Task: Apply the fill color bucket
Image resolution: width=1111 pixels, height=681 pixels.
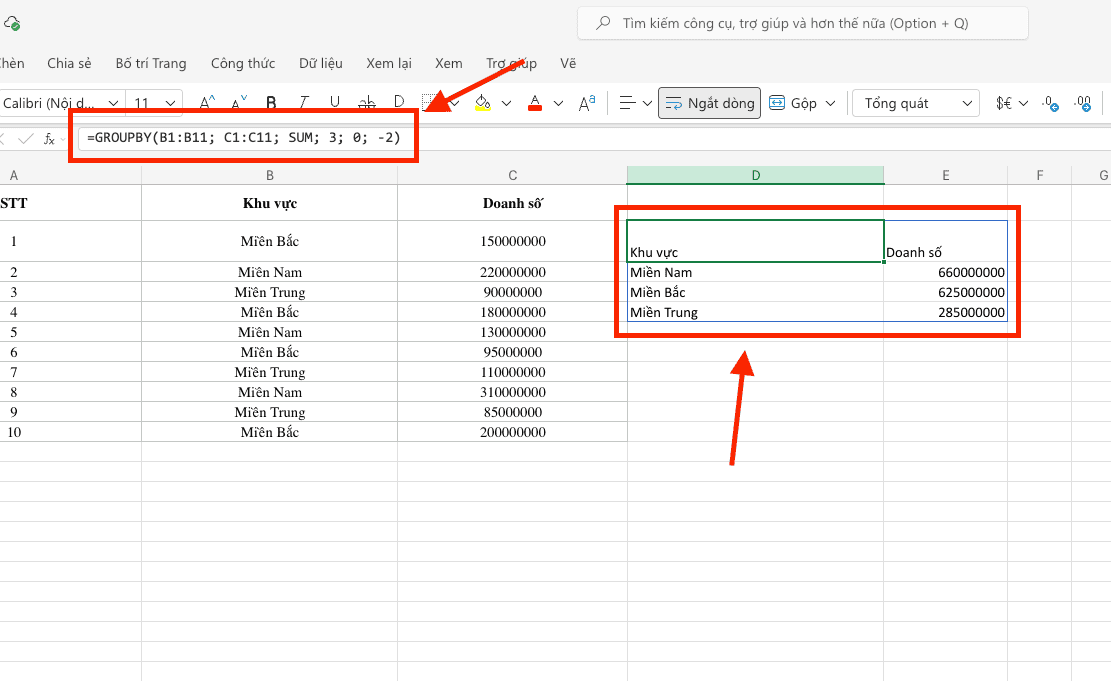Action: (483, 103)
